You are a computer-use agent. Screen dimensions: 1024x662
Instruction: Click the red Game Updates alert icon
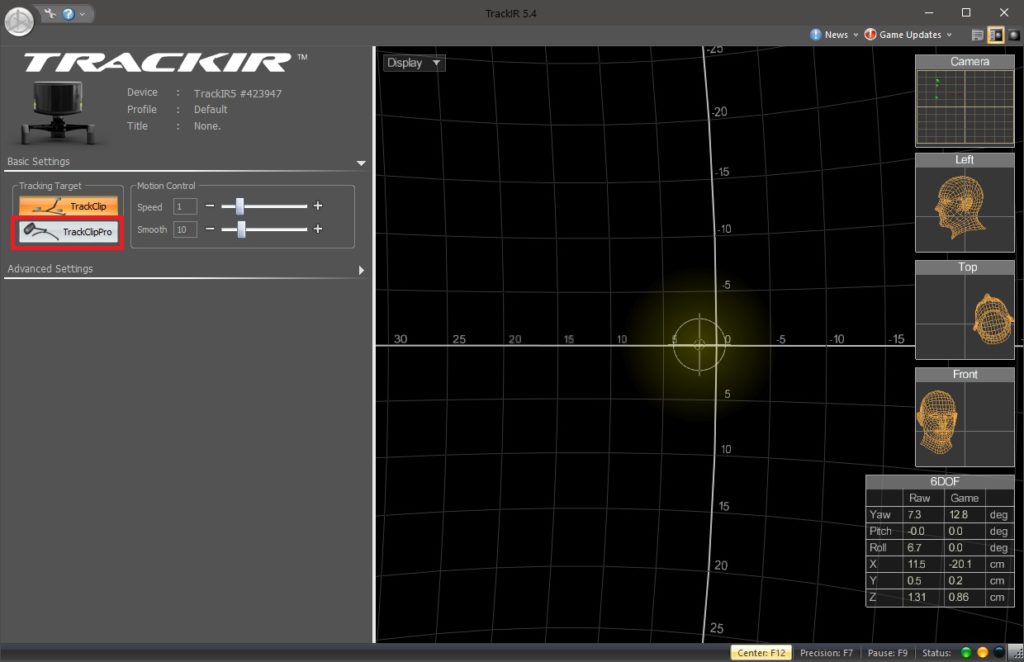(871, 35)
